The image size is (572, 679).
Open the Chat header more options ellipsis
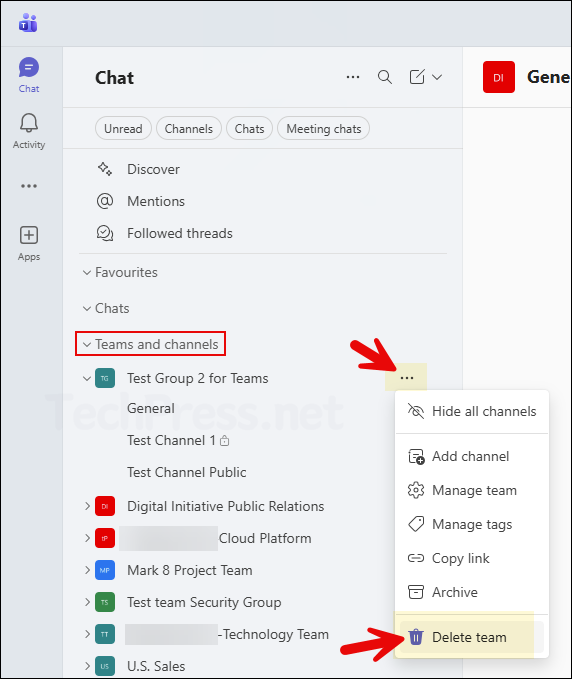coord(353,77)
